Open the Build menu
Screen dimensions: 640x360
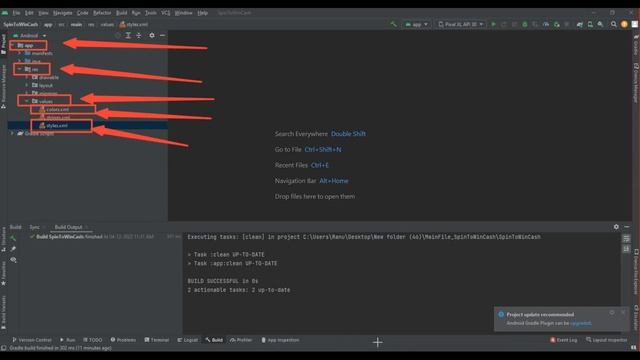coord(122,13)
